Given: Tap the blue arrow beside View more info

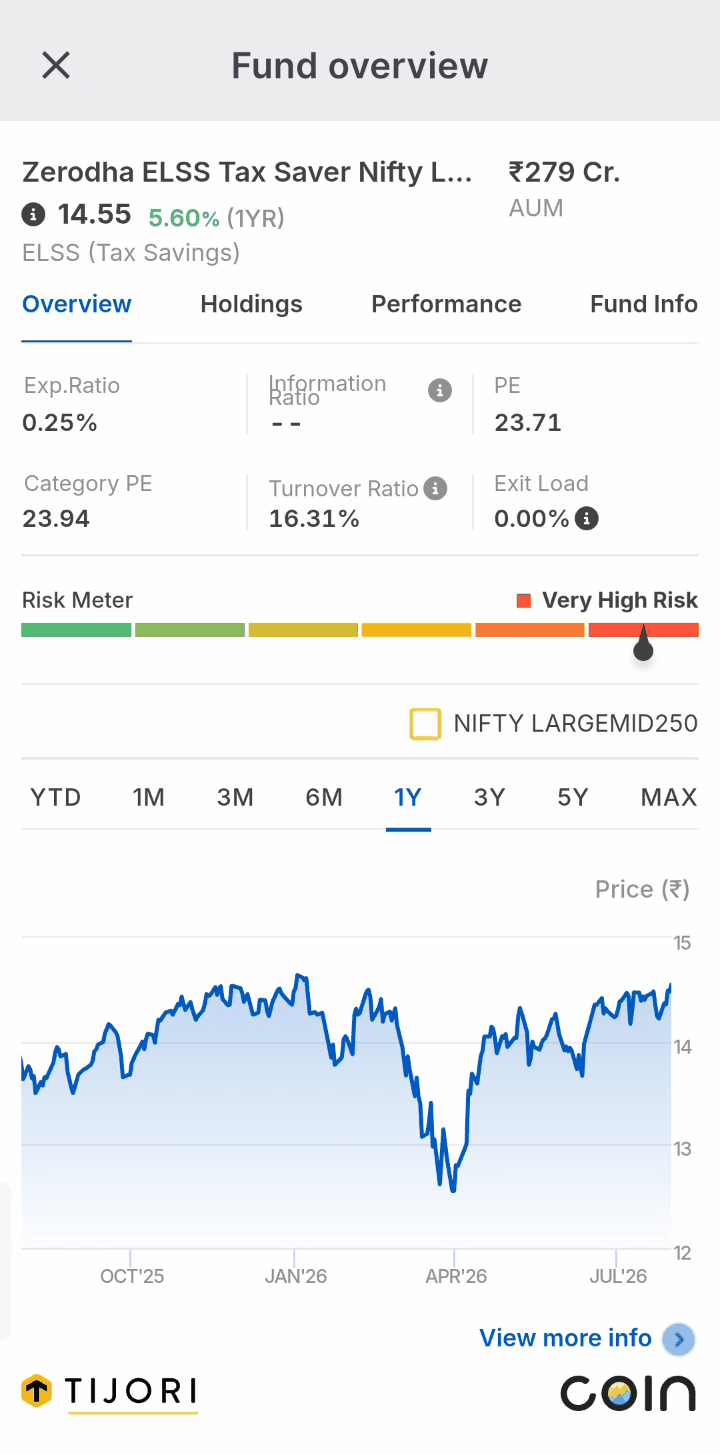Looking at the screenshot, I should (x=679, y=1339).
